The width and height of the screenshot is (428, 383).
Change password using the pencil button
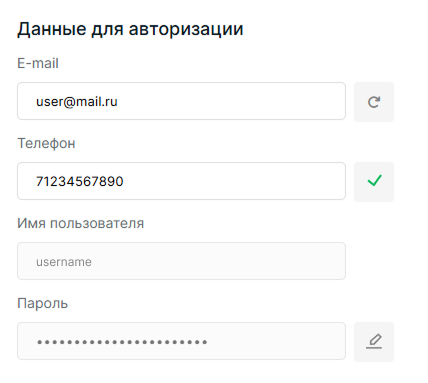[374, 342]
